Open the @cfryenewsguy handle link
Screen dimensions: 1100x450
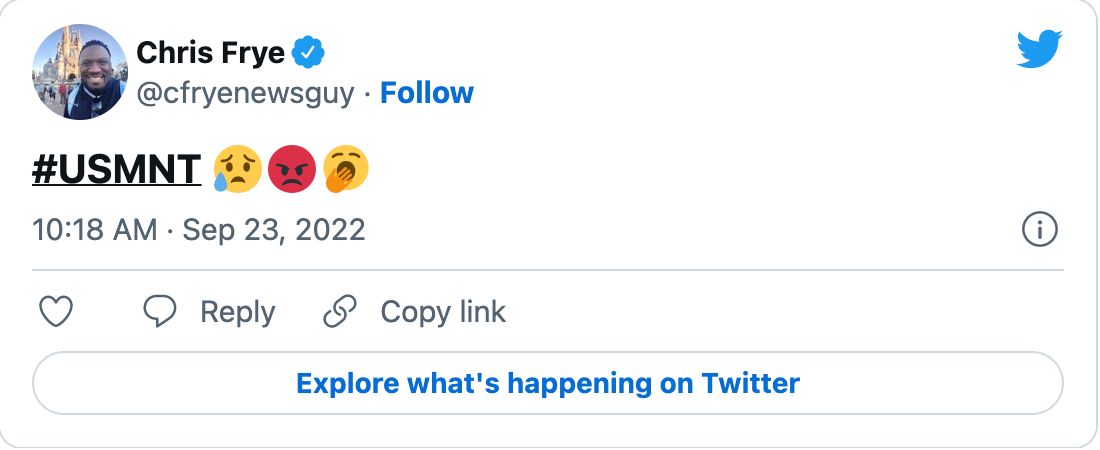pyautogui.click(x=245, y=93)
